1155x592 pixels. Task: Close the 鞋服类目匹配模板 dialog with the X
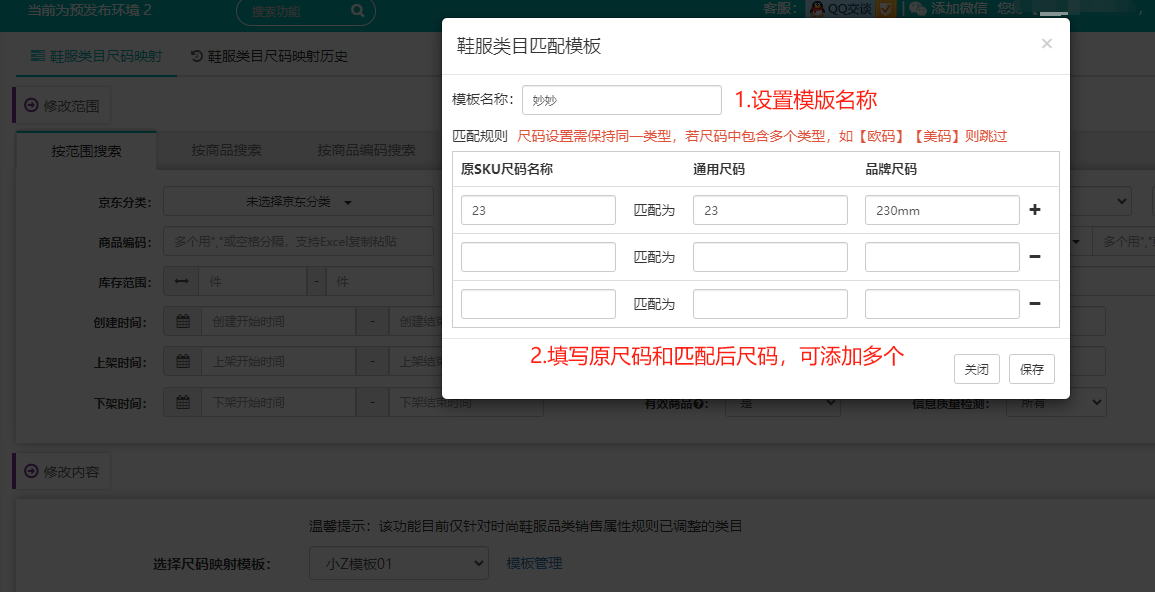coord(1046,44)
